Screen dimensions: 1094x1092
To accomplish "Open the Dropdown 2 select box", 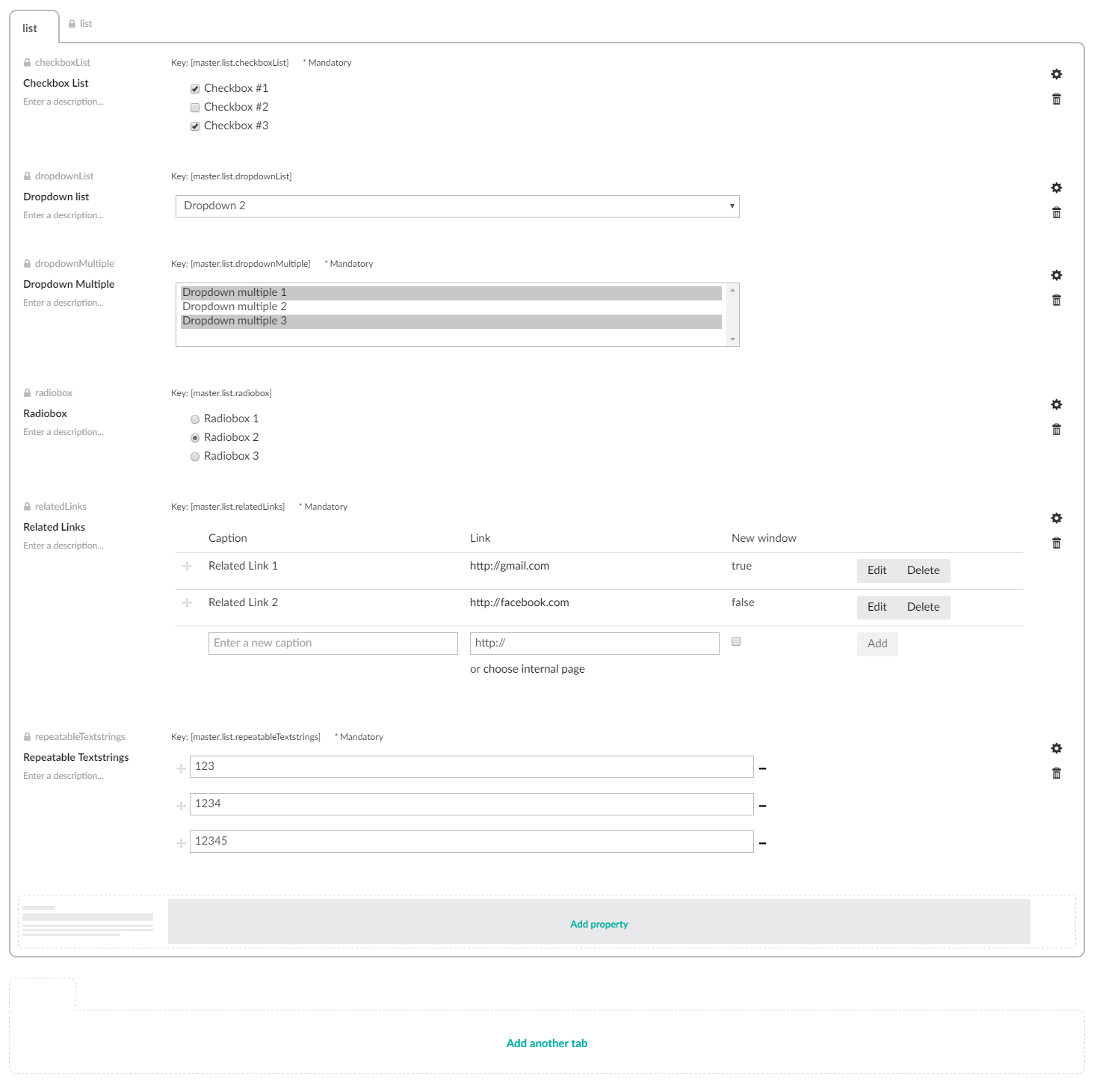I will click(x=457, y=206).
